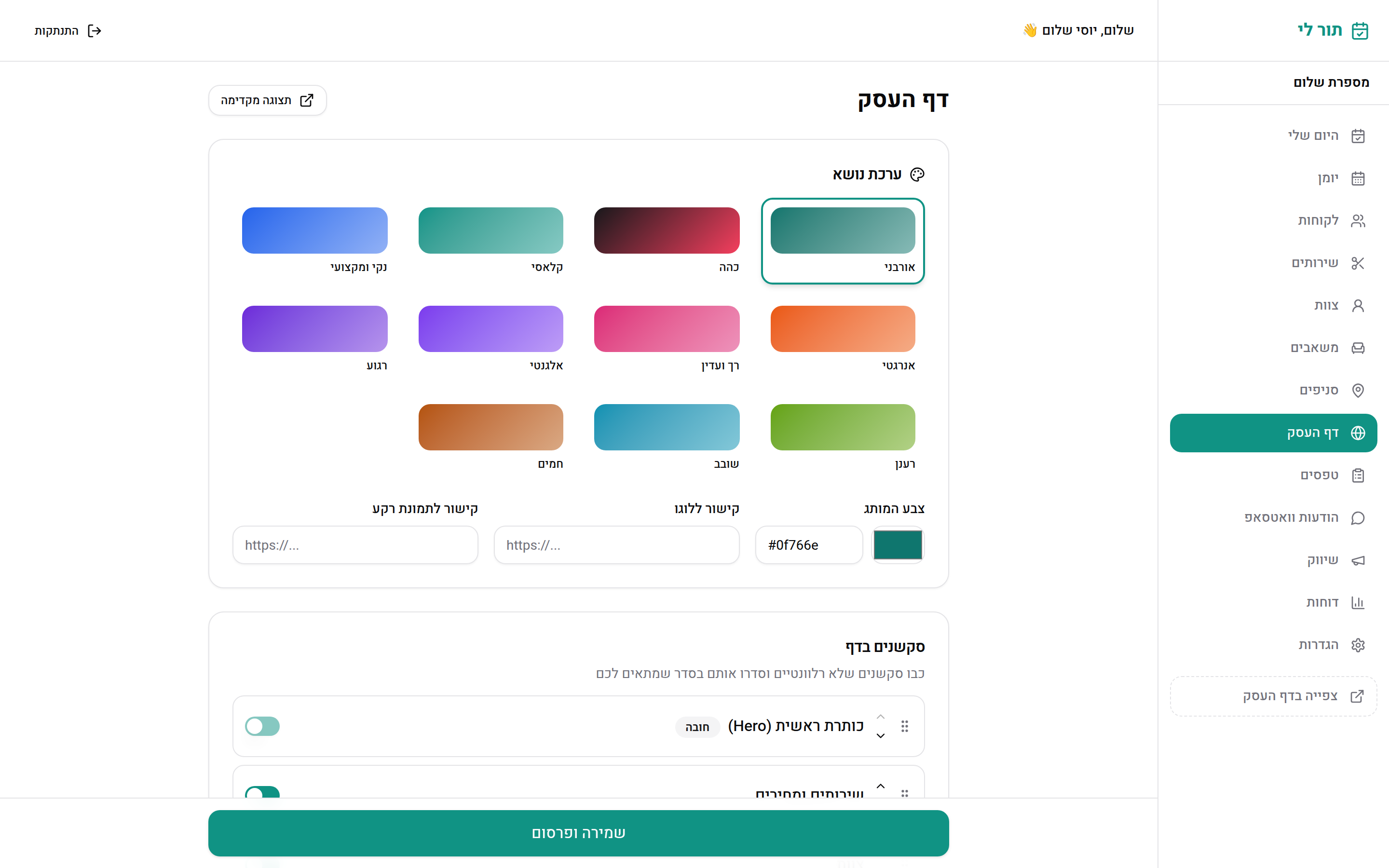Click the התנתקות logout button
1389x868 pixels.
point(68,30)
